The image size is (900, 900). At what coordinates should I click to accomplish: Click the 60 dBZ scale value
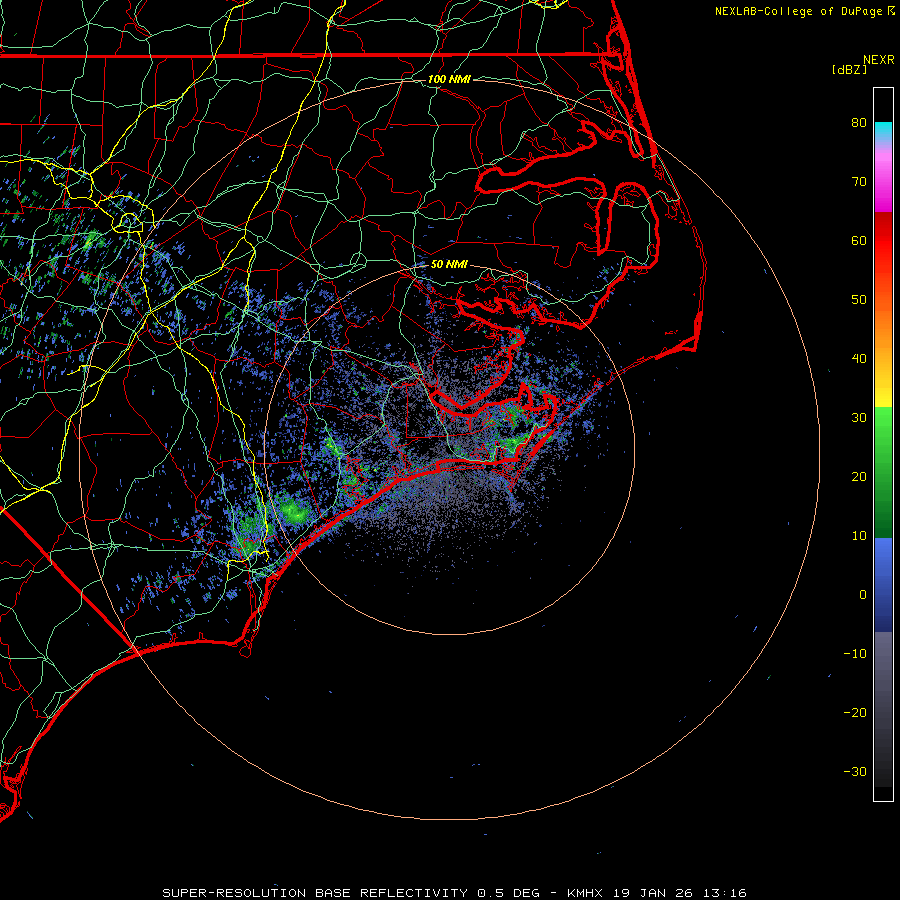[x=859, y=240]
